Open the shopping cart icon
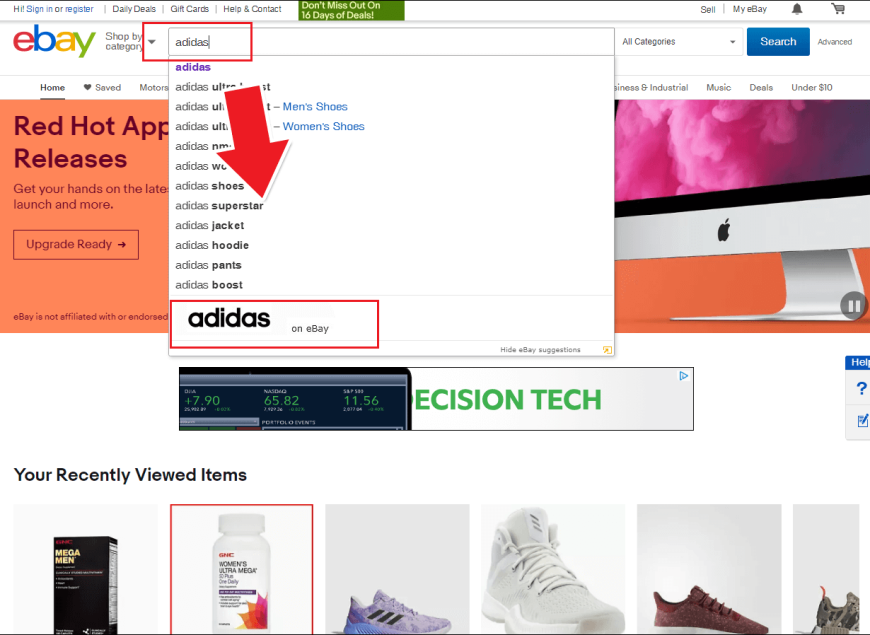 click(838, 9)
